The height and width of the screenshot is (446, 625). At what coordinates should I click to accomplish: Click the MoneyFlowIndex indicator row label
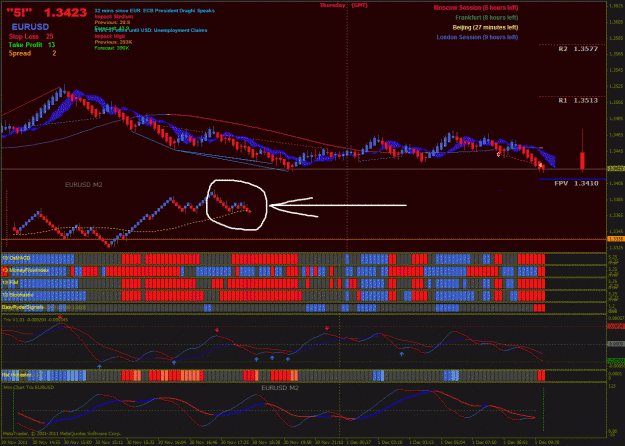(x=25, y=271)
